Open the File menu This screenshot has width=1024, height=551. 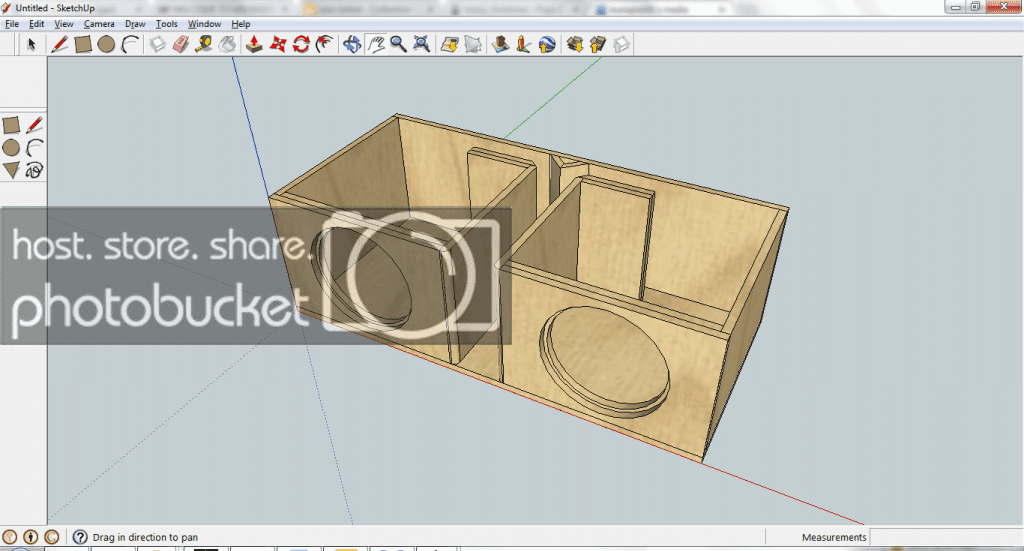pyautogui.click(x=12, y=24)
